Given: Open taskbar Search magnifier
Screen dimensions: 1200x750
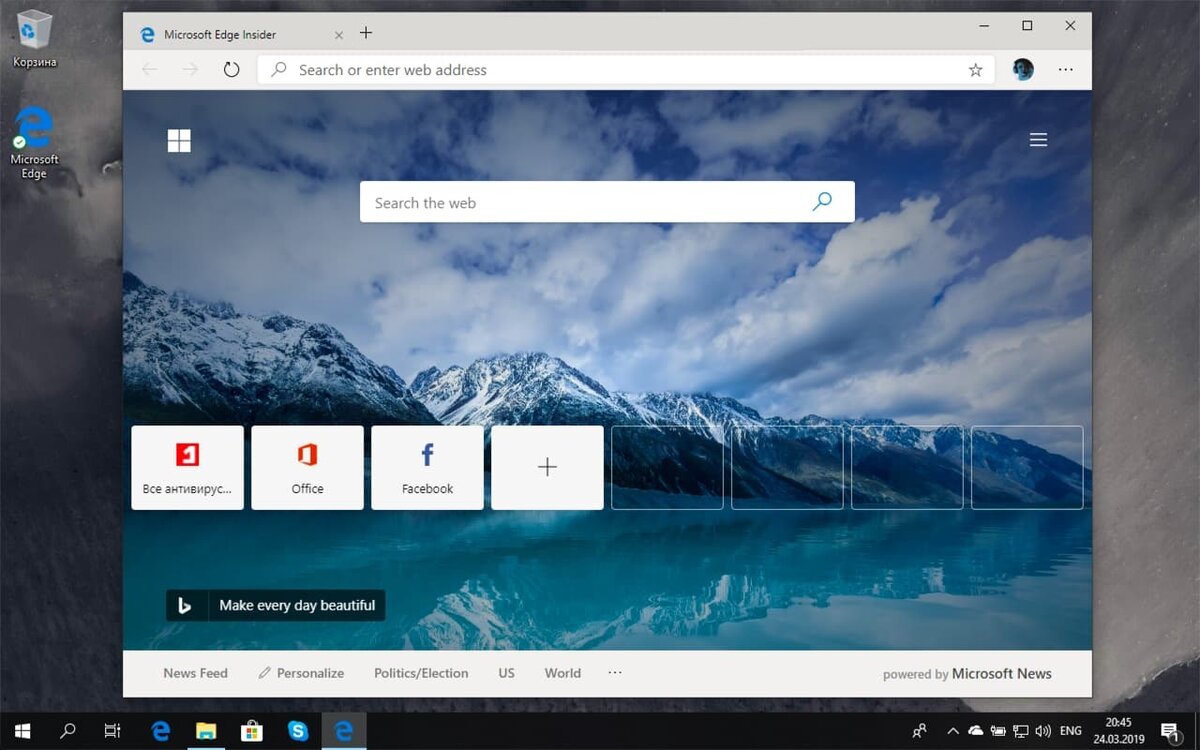Looking at the screenshot, I should [x=67, y=731].
